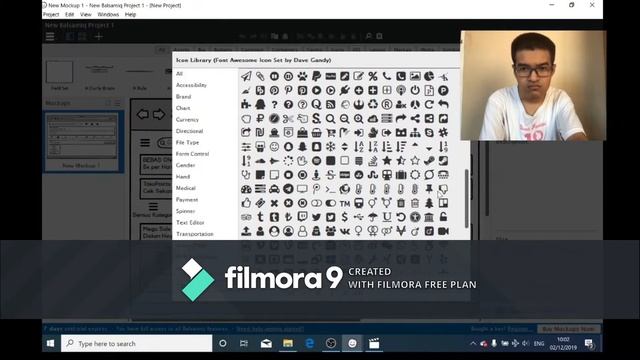Choose the plain phone handset icon
This screenshot has width=640, height=360.
tap(387, 76)
